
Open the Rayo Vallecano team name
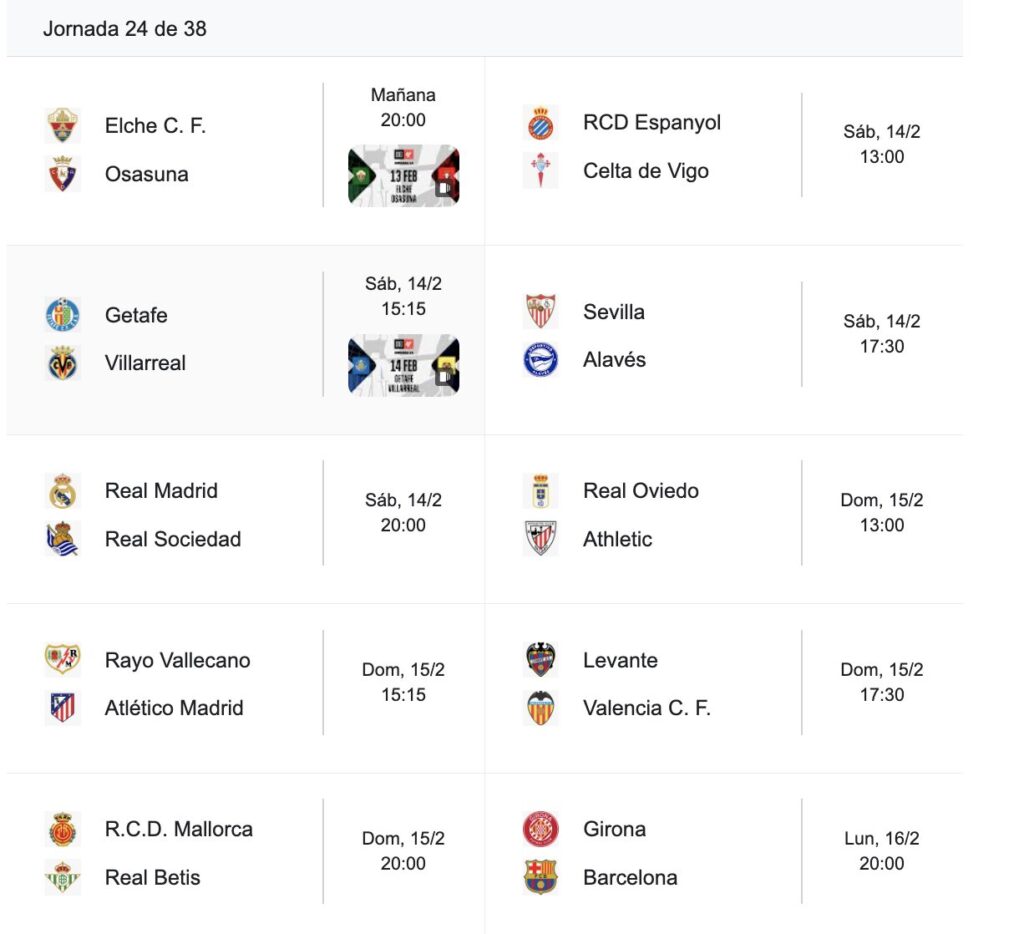point(177,660)
